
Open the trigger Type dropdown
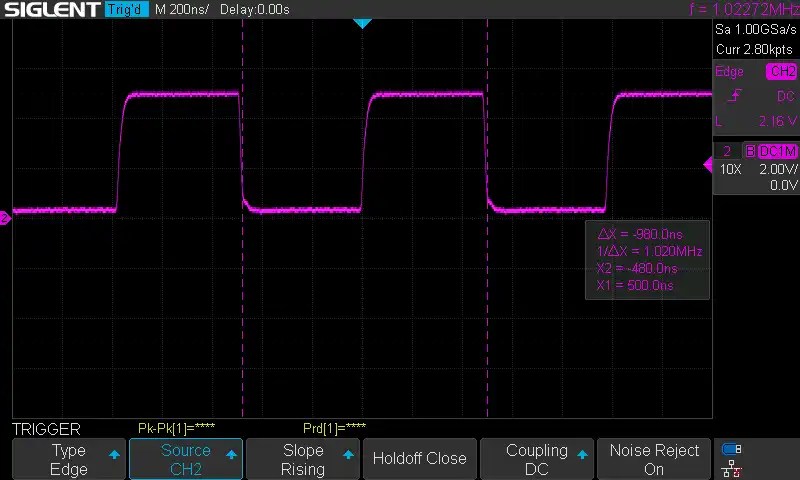pyautogui.click(x=69, y=459)
